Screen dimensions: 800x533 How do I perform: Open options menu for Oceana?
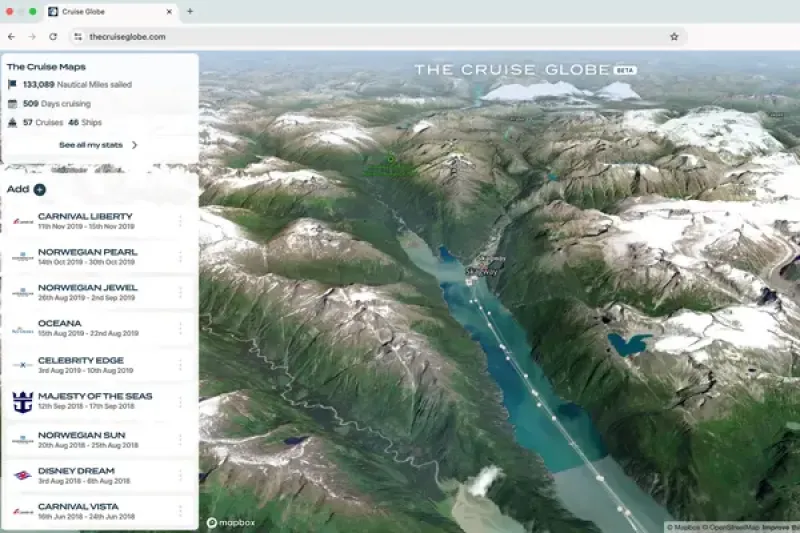[180, 328]
